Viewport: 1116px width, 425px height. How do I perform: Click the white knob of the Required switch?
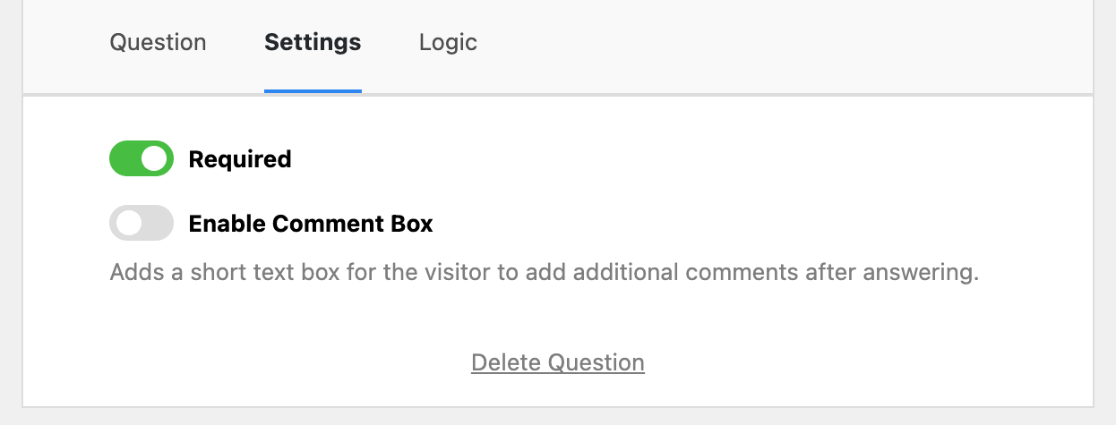[x=154, y=159]
